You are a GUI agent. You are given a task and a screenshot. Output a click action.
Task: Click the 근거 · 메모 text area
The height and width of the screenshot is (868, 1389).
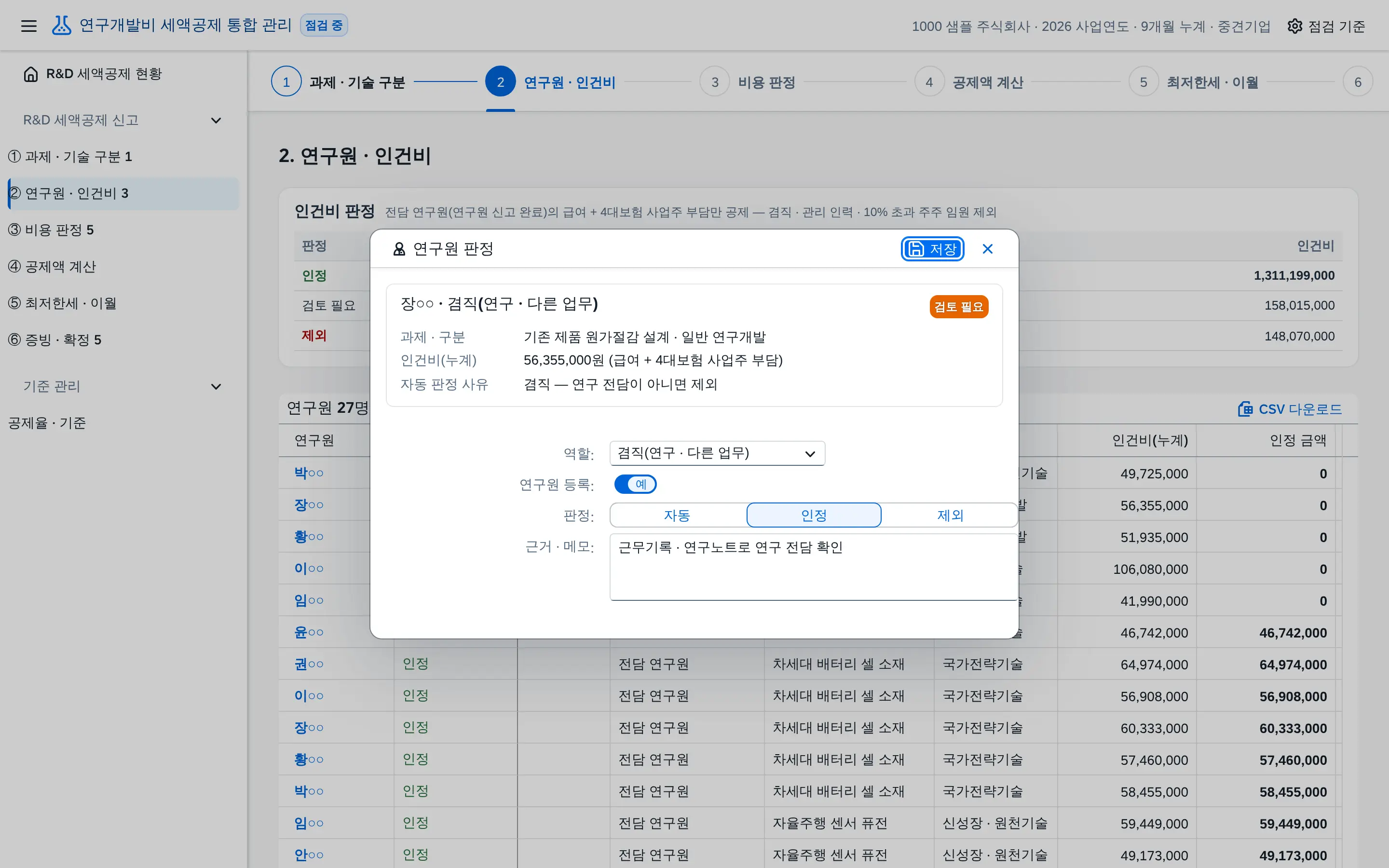pyautogui.click(x=813, y=567)
